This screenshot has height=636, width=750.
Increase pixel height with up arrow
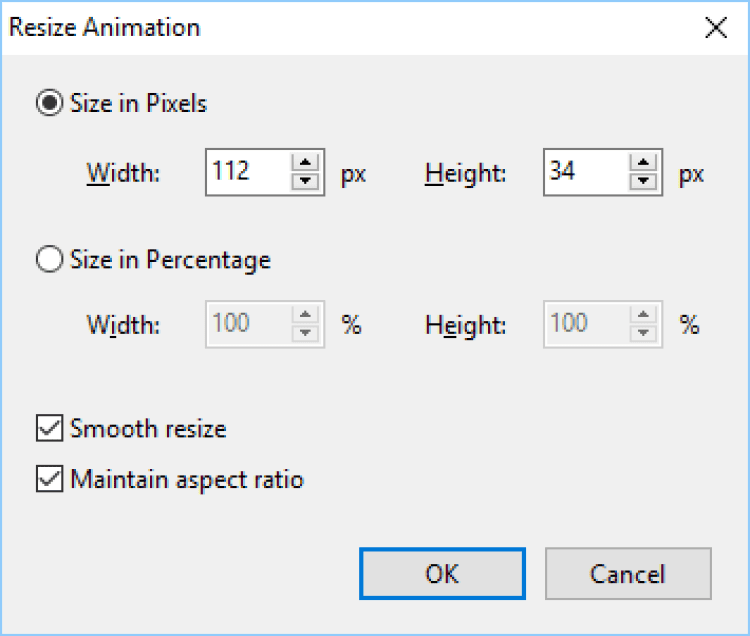(644, 163)
